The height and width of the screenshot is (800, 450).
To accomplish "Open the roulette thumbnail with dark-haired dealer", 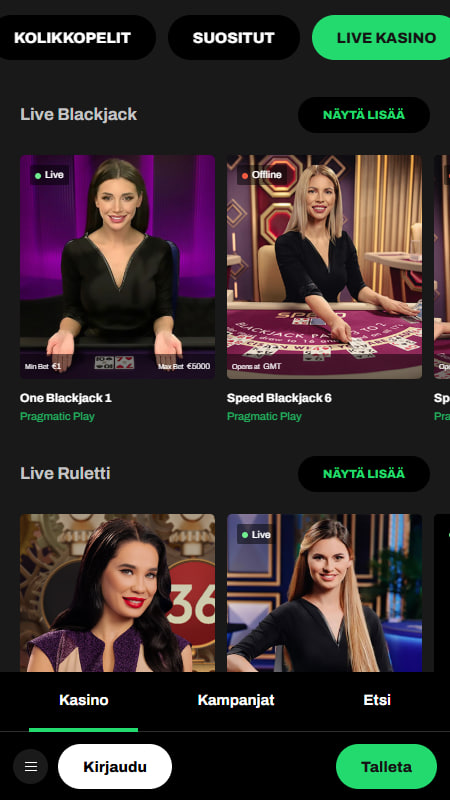I will pos(117,593).
